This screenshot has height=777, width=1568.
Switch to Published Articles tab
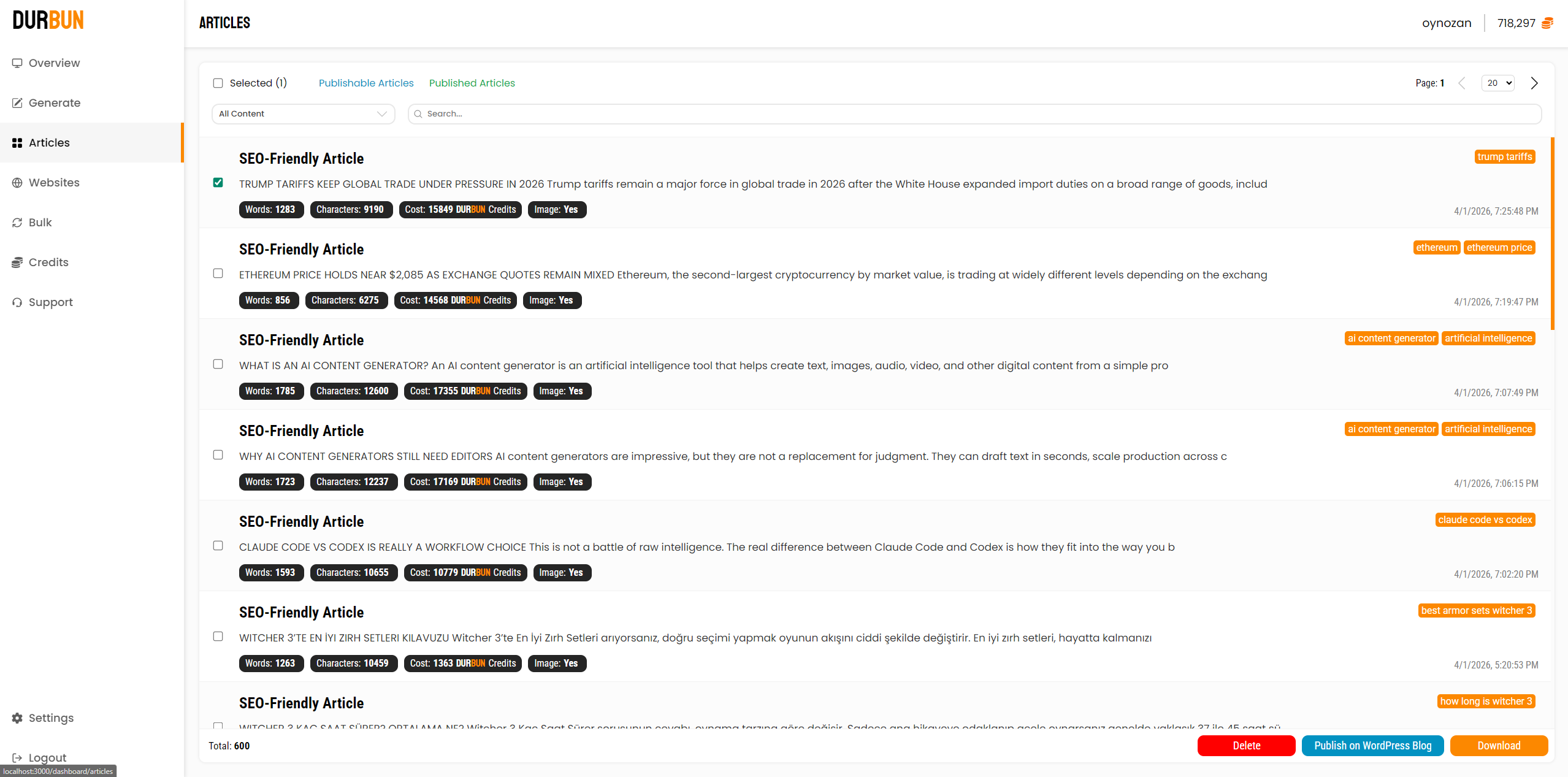(x=472, y=83)
